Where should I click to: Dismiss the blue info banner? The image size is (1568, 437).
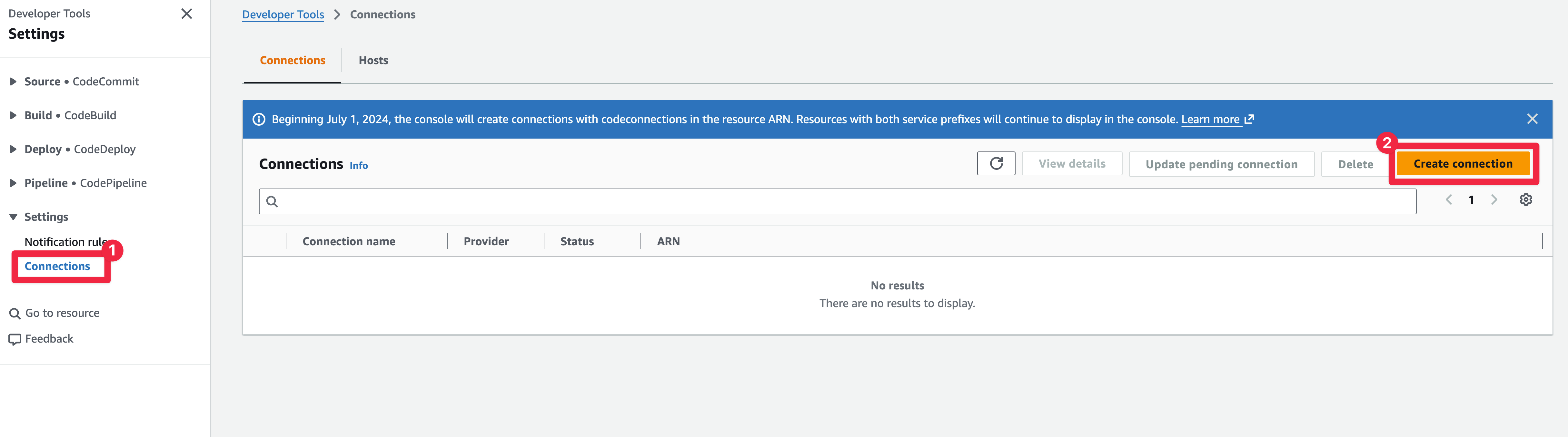tap(1532, 119)
